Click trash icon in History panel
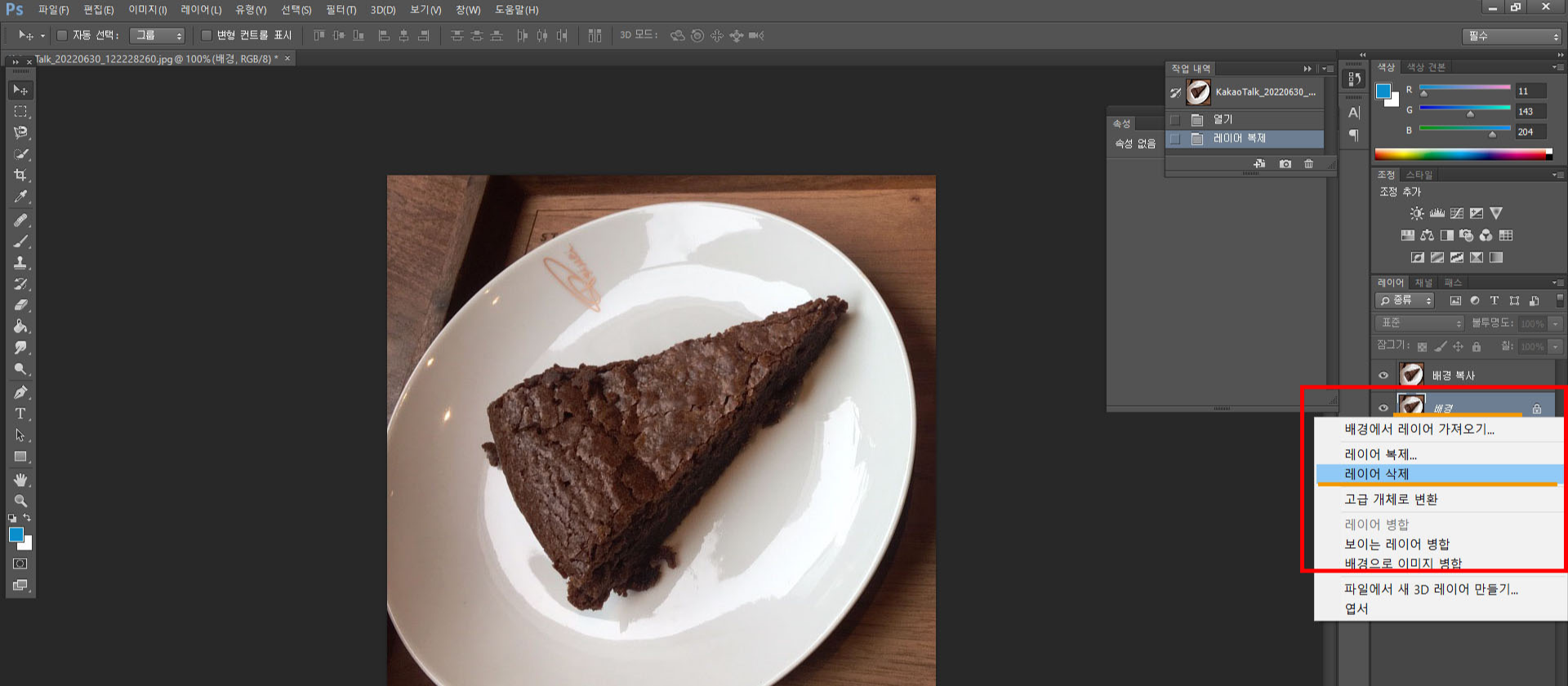 [x=1309, y=164]
